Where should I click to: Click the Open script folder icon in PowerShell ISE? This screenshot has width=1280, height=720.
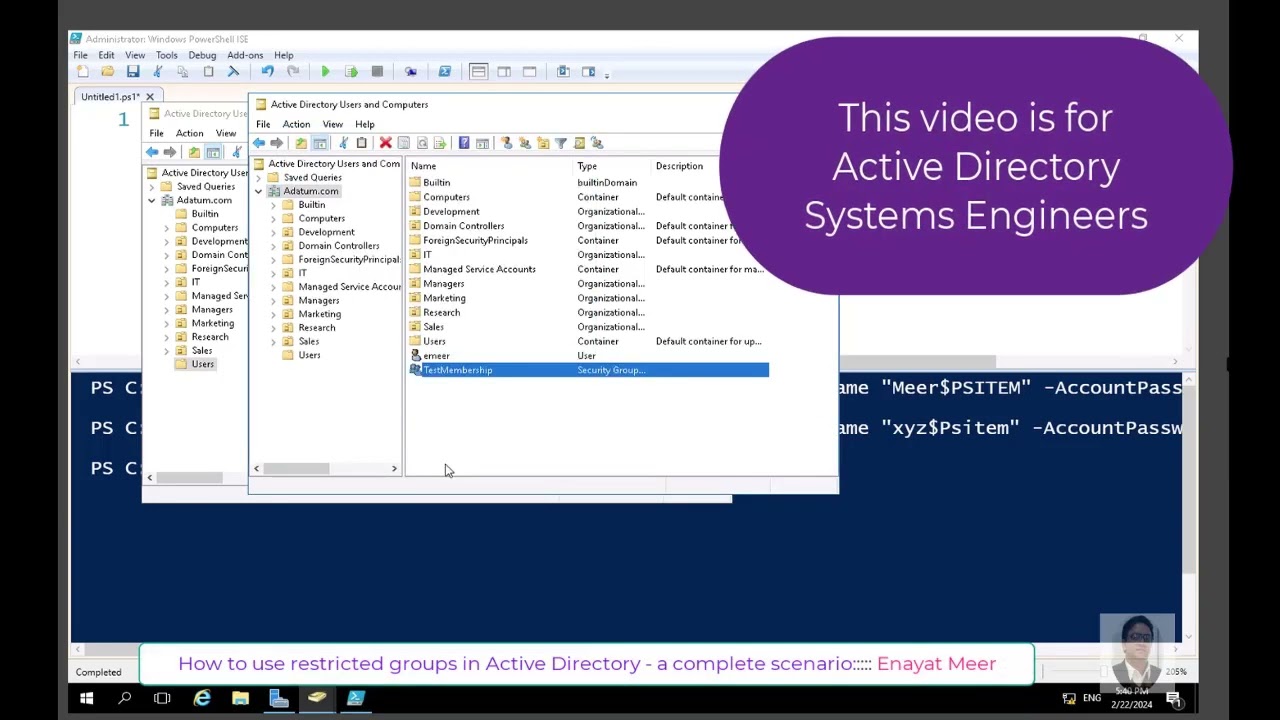pyautogui.click(x=107, y=72)
